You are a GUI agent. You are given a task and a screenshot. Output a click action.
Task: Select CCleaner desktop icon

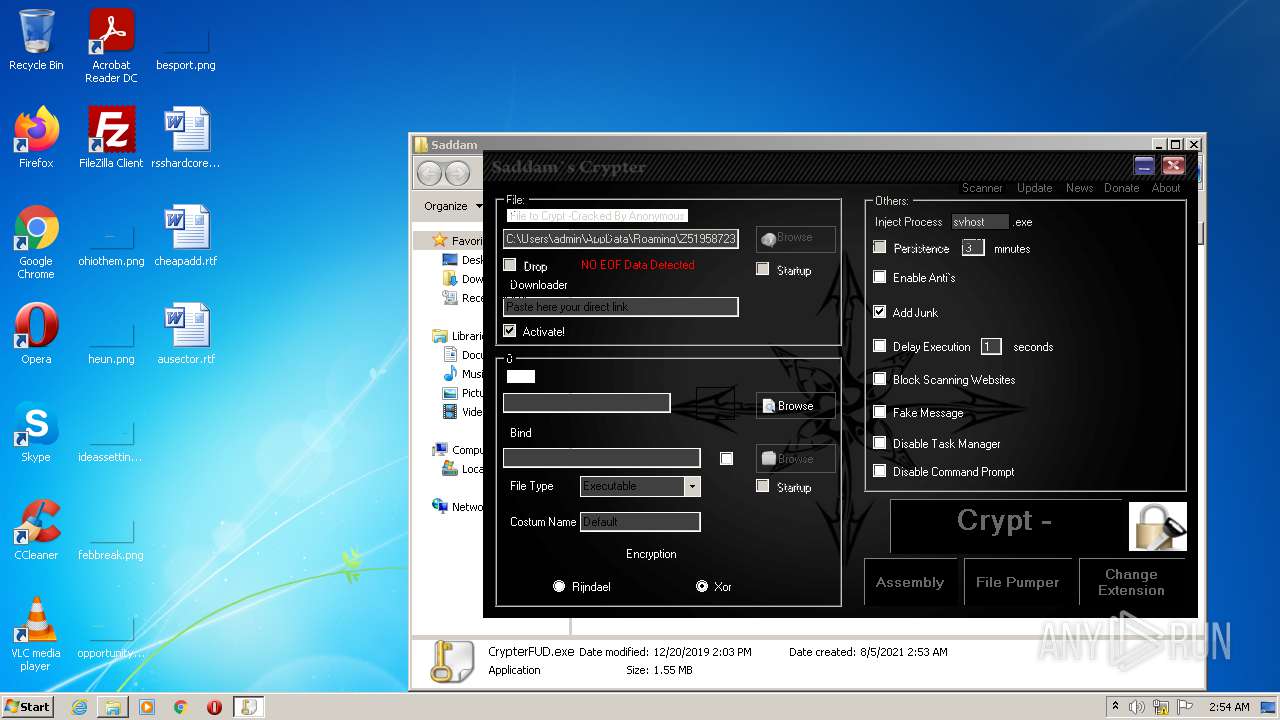tap(36, 530)
